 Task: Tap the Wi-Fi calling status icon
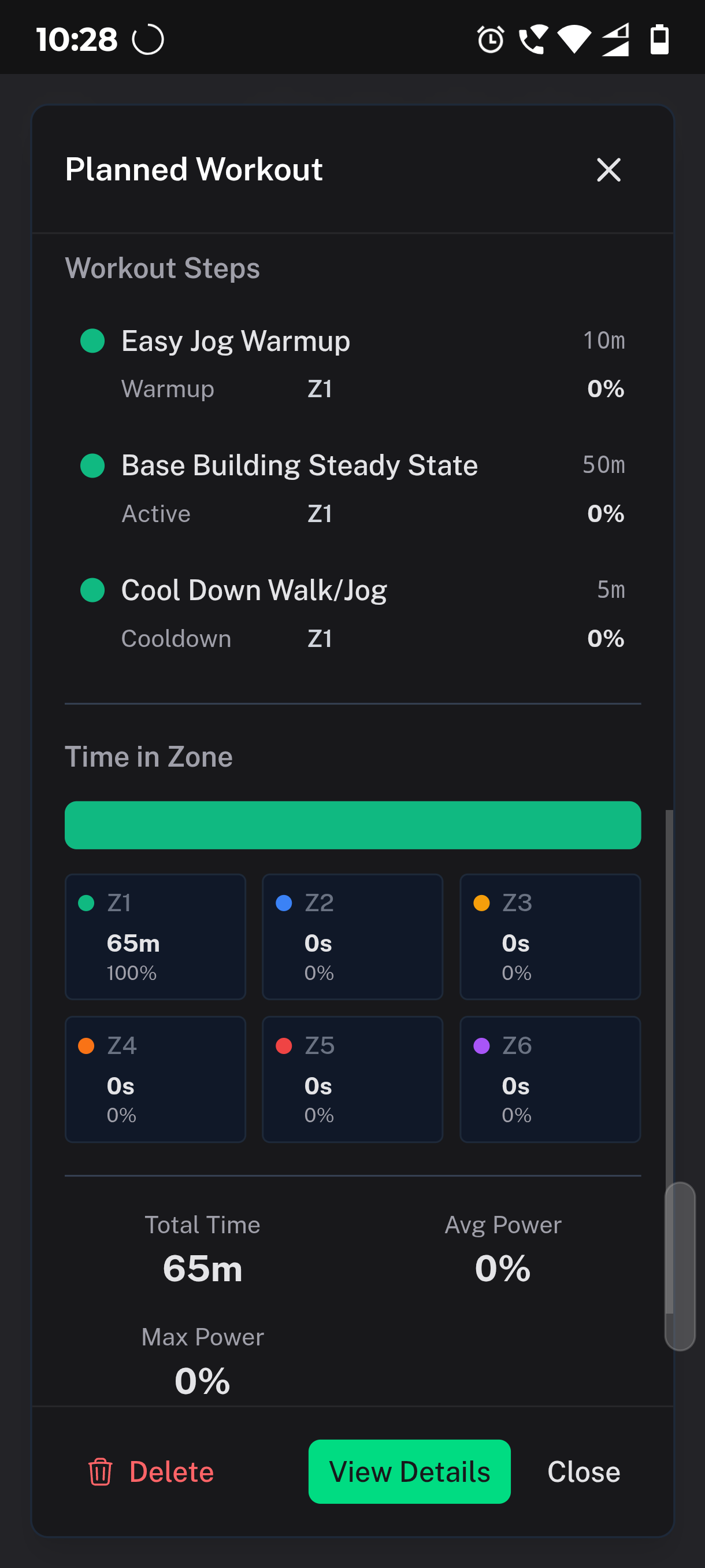pos(533,40)
